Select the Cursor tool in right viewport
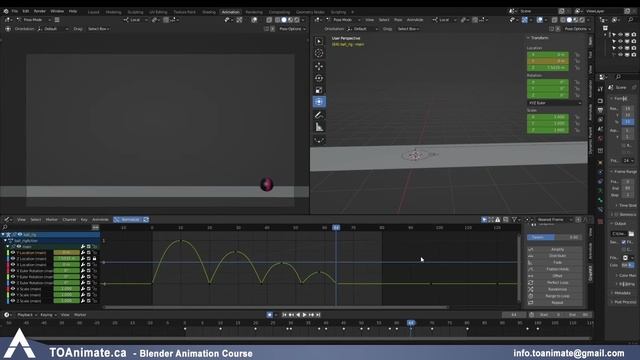640x360 pixels. coord(319,53)
